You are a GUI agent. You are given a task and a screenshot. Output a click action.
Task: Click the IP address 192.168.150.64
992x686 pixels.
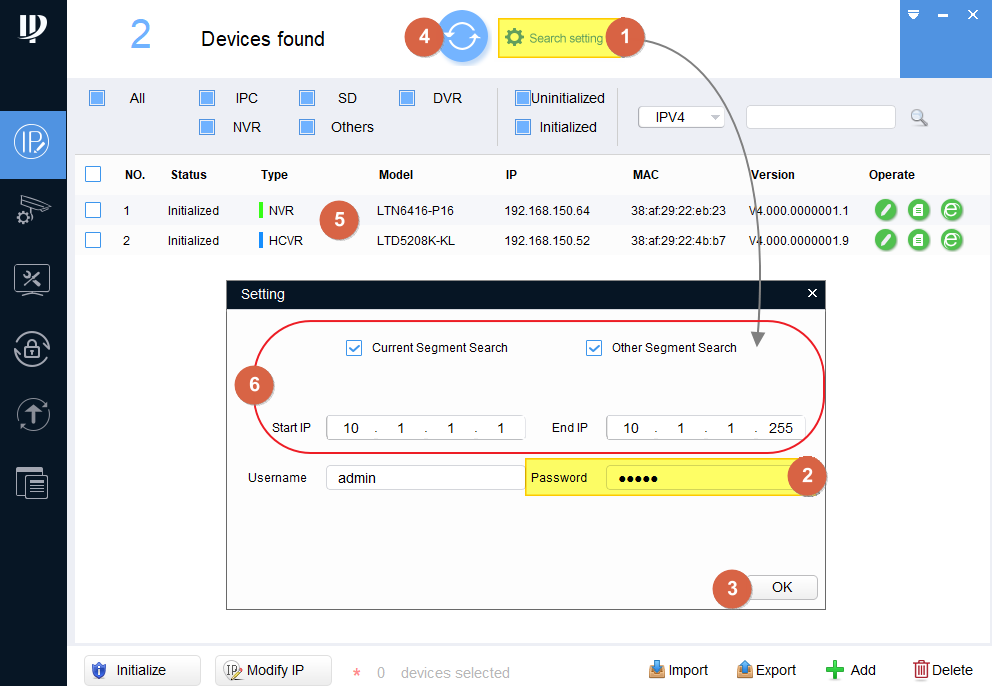click(x=547, y=211)
